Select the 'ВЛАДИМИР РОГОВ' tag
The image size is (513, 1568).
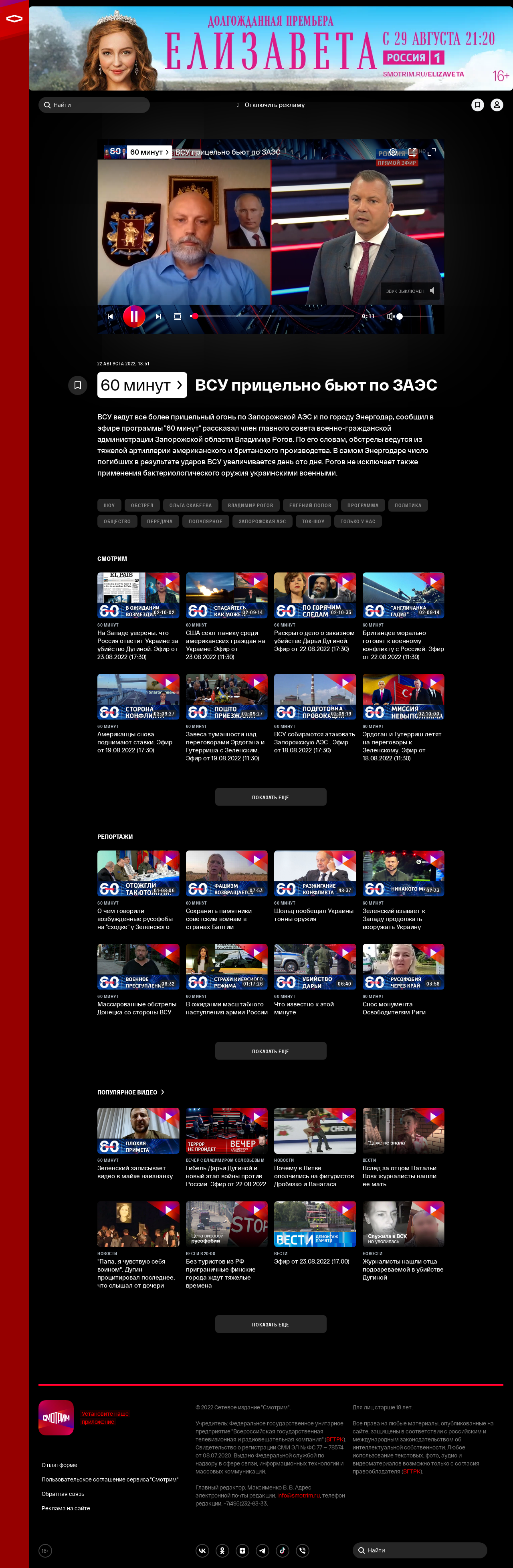click(x=250, y=505)
